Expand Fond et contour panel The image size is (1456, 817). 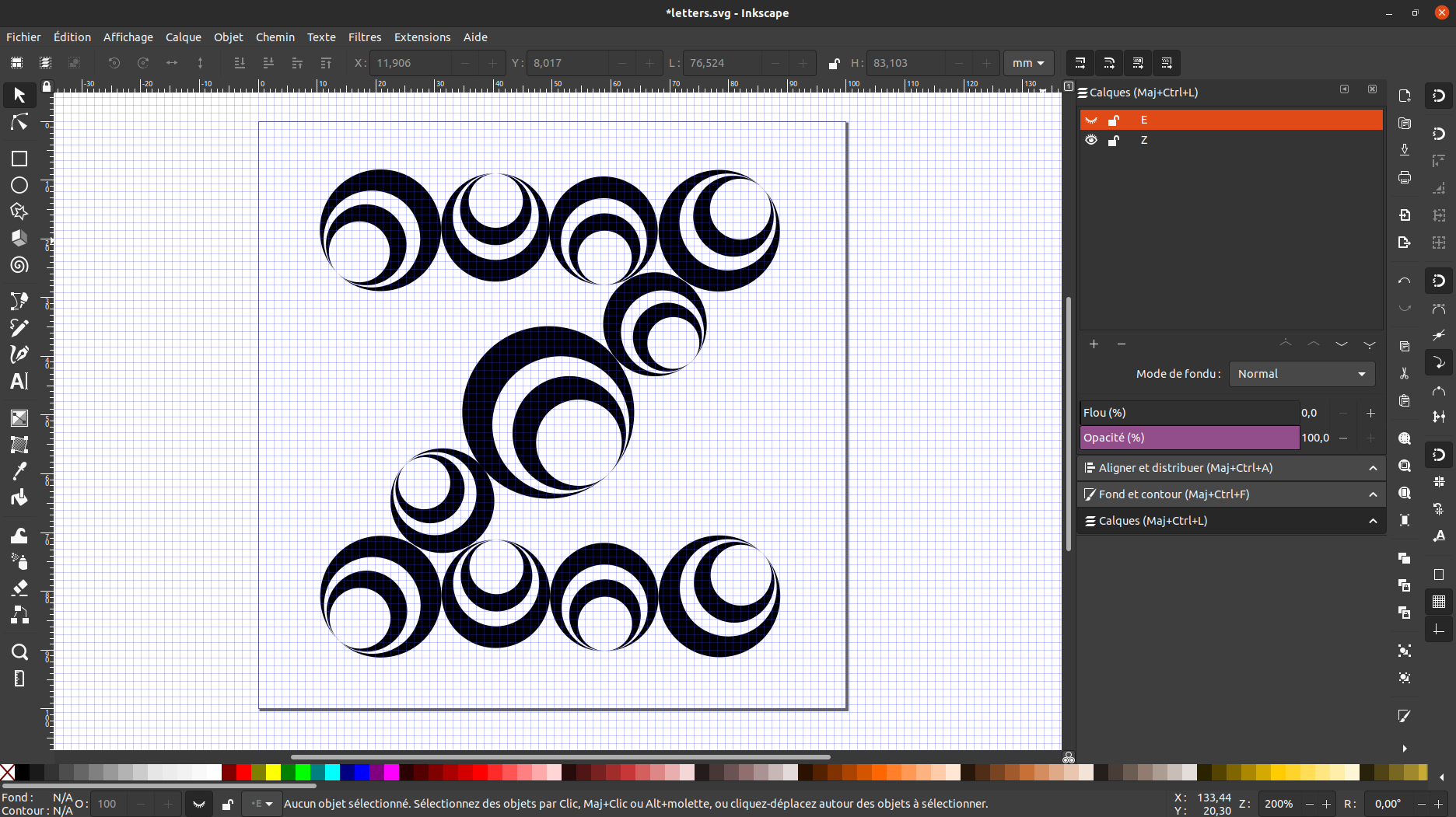1230,494
